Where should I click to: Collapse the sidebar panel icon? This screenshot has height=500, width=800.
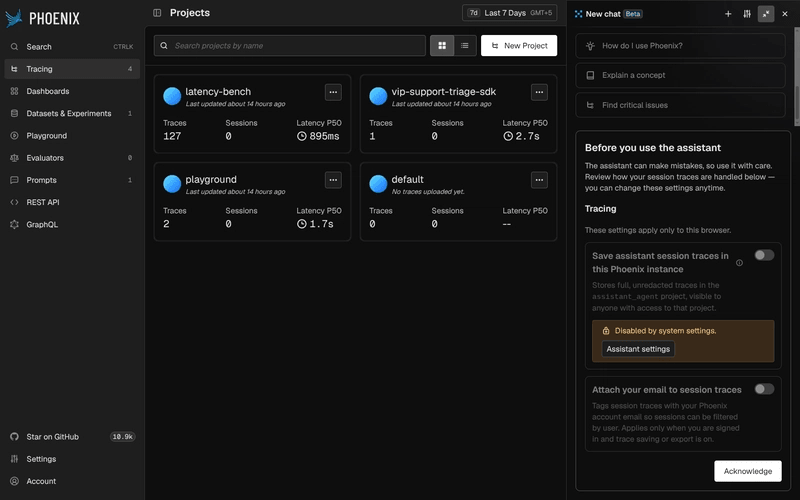tap(157, 13)
